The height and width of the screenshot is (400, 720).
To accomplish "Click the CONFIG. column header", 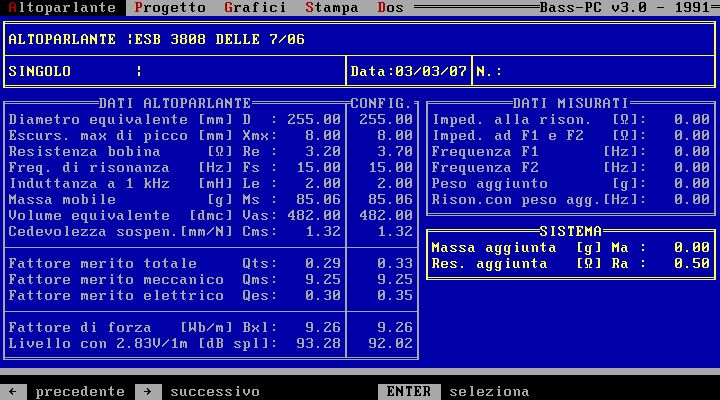I will click(381, 103).
